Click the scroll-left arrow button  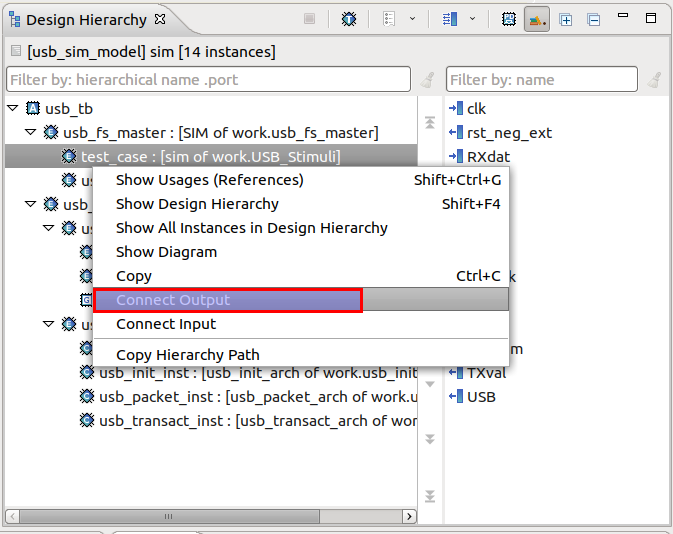[x=12, y=516]
